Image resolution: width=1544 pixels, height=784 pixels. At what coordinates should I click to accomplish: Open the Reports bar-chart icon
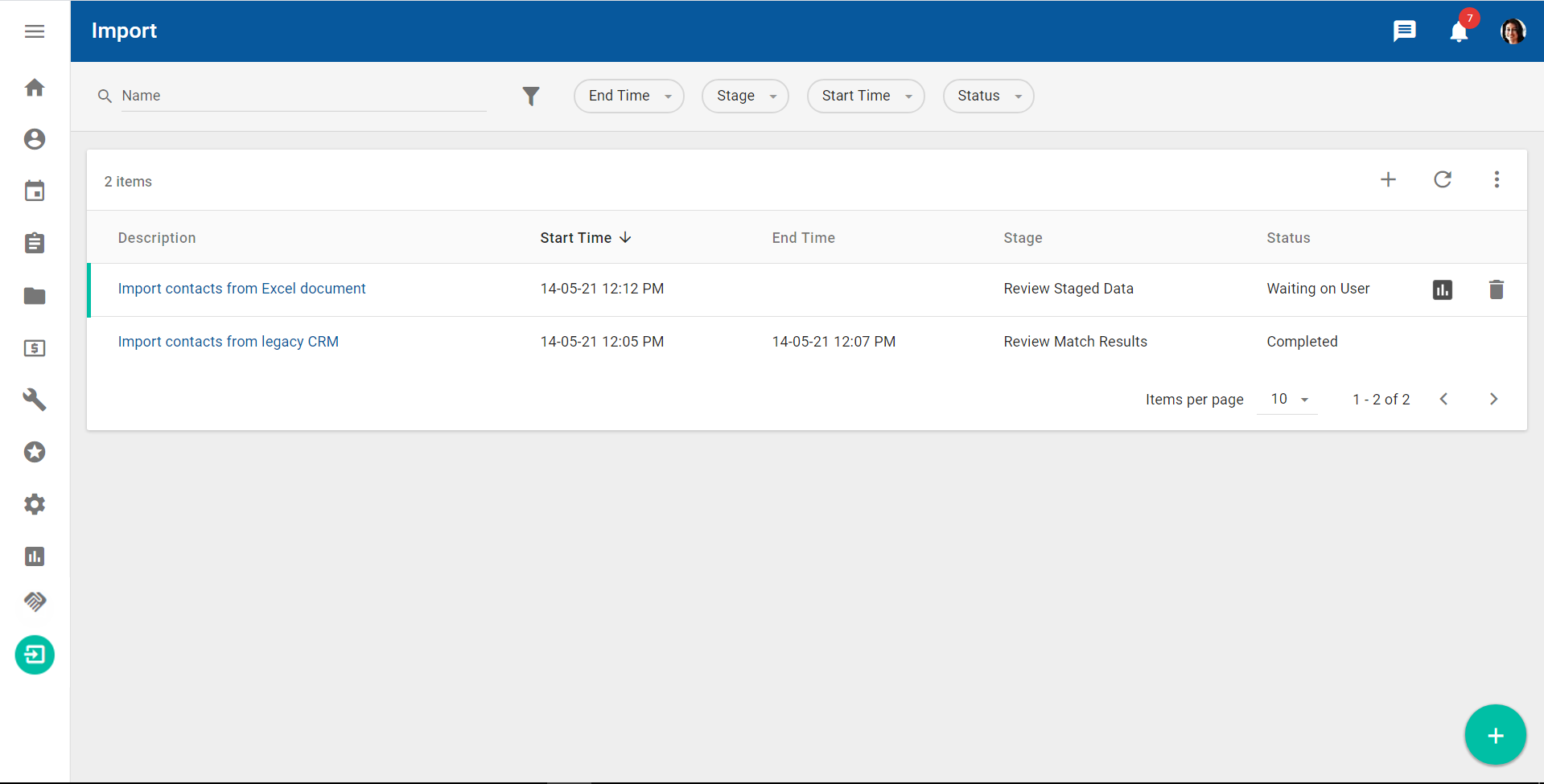click(x=35, y=556)
